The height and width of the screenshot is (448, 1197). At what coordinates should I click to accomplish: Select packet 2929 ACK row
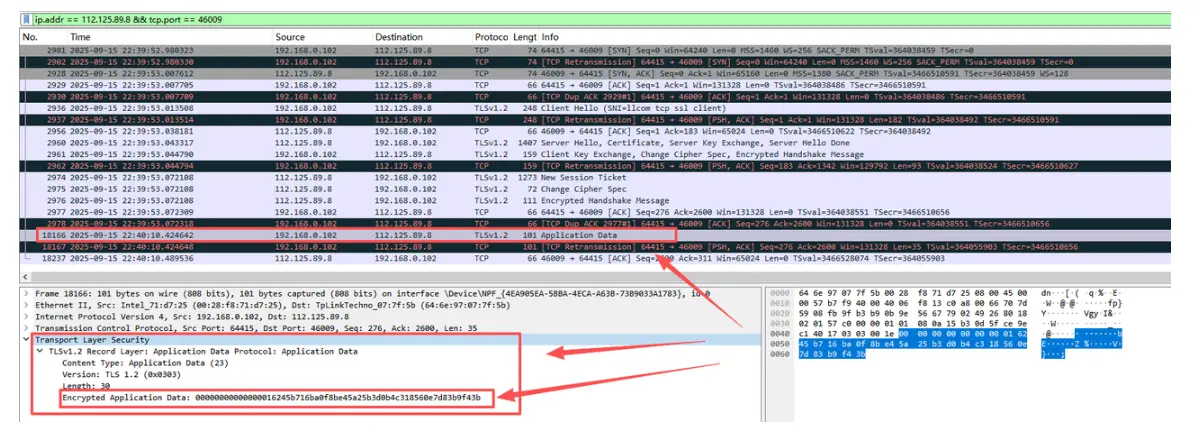click(595, 86)
